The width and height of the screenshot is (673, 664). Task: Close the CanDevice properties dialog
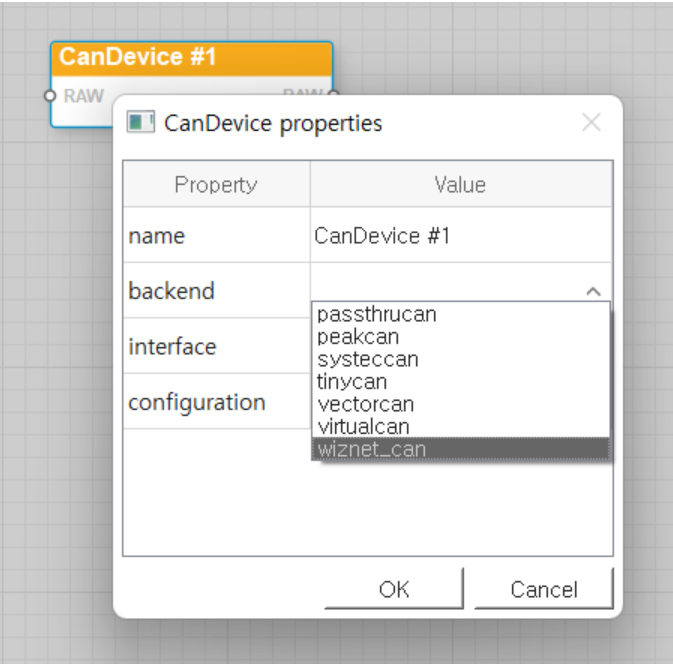click(x=591, y=123)
